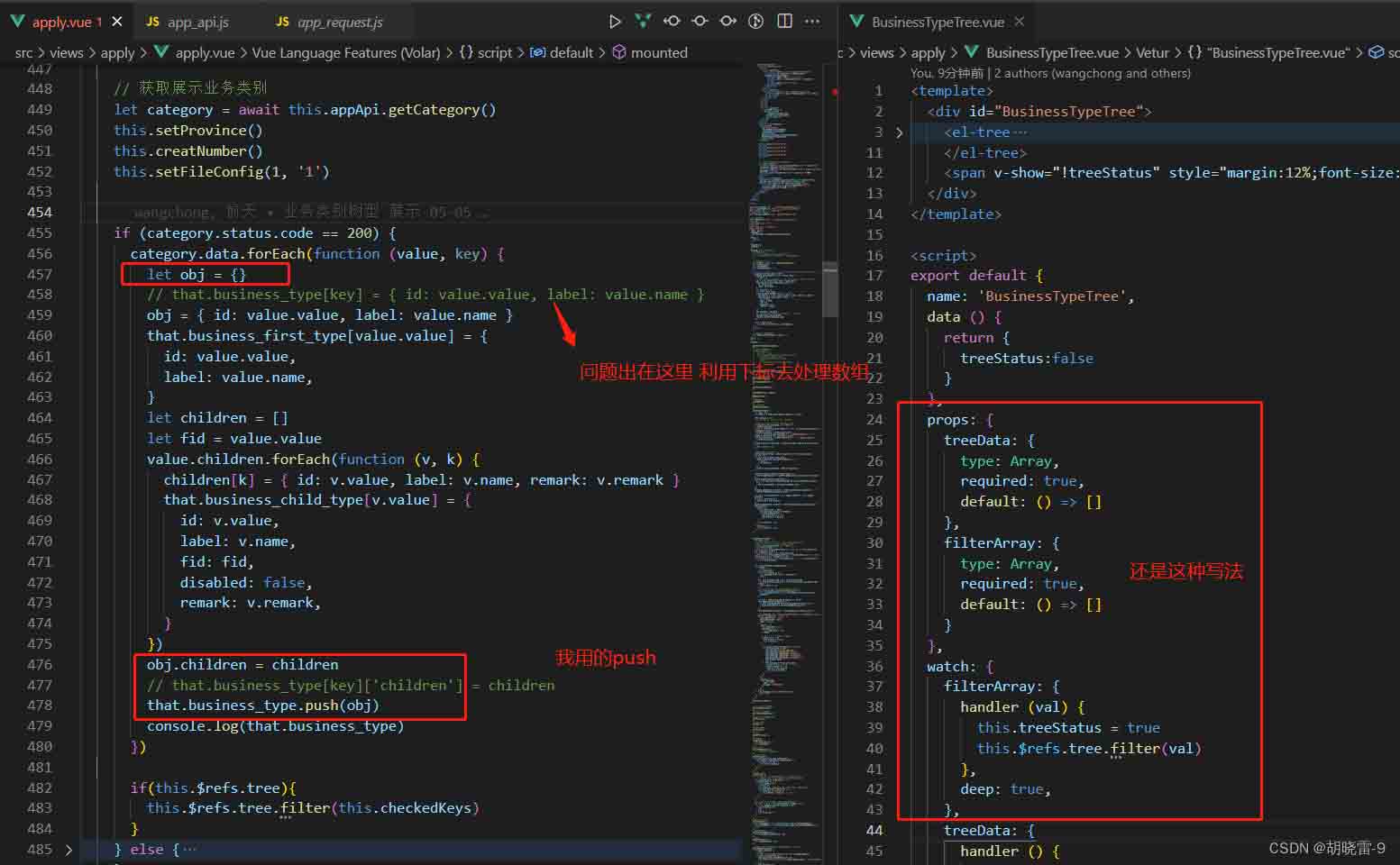
Task: Expand the folded el-tree tag at line 3
Action: click(899, 132)
